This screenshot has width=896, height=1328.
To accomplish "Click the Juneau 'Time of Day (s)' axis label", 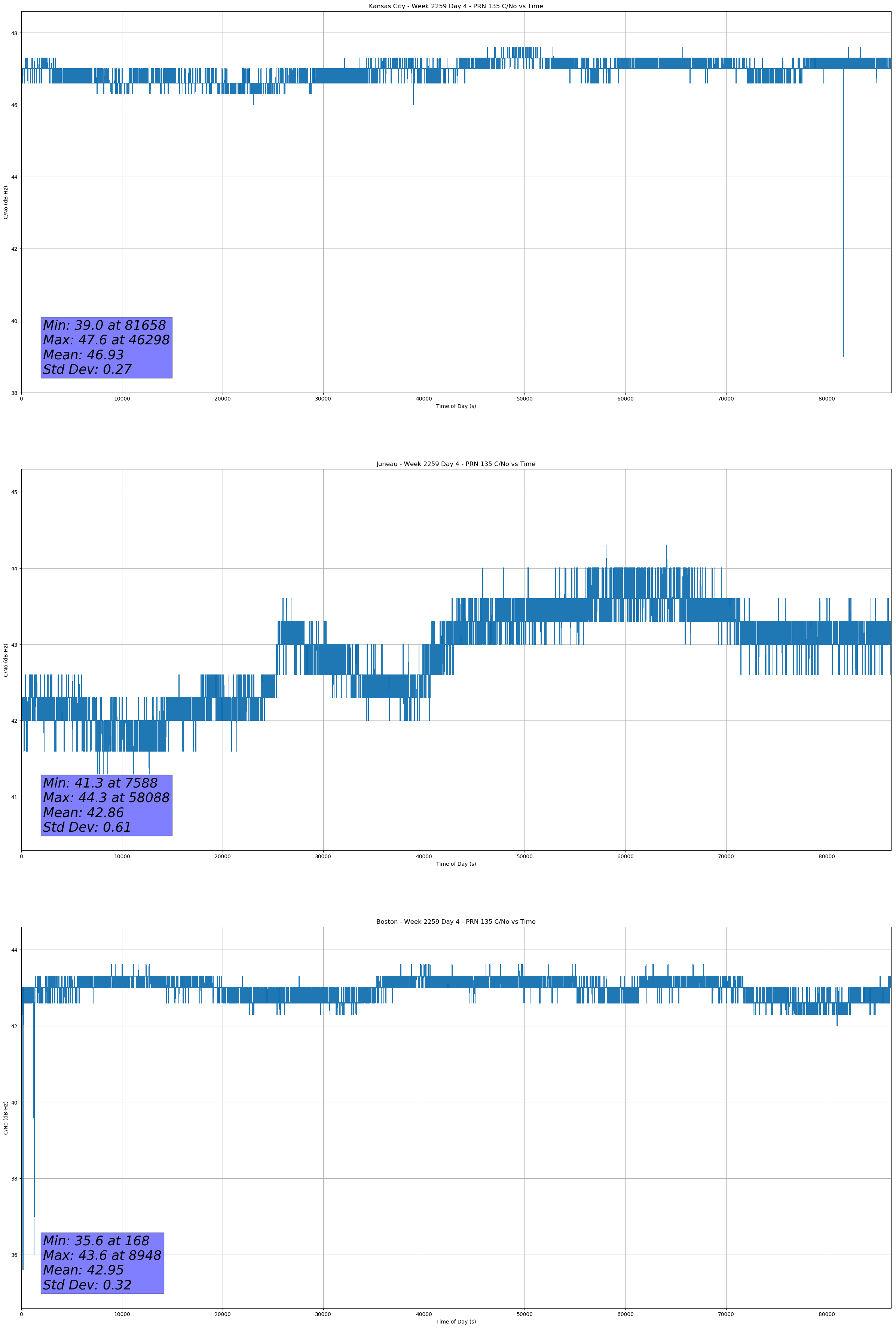I will tap(456, 864).
